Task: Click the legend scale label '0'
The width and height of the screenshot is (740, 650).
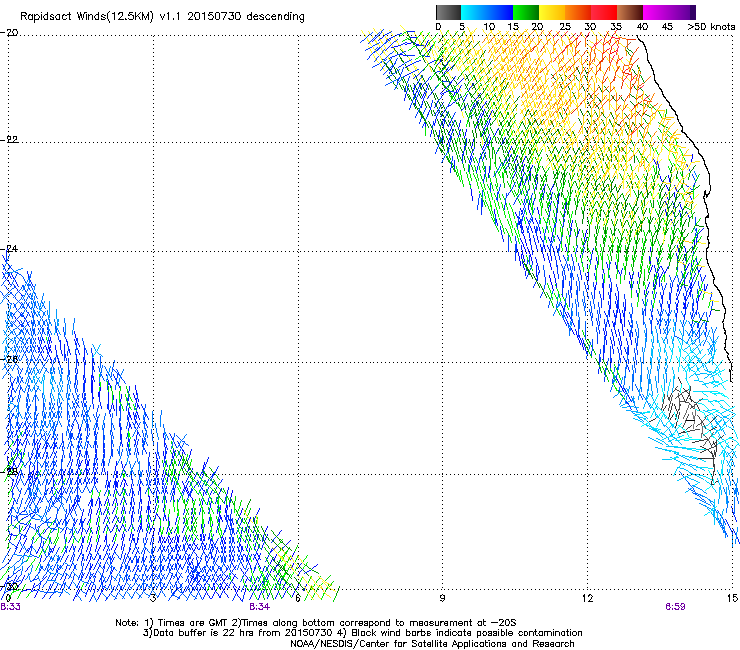Action: click(438, 26)
